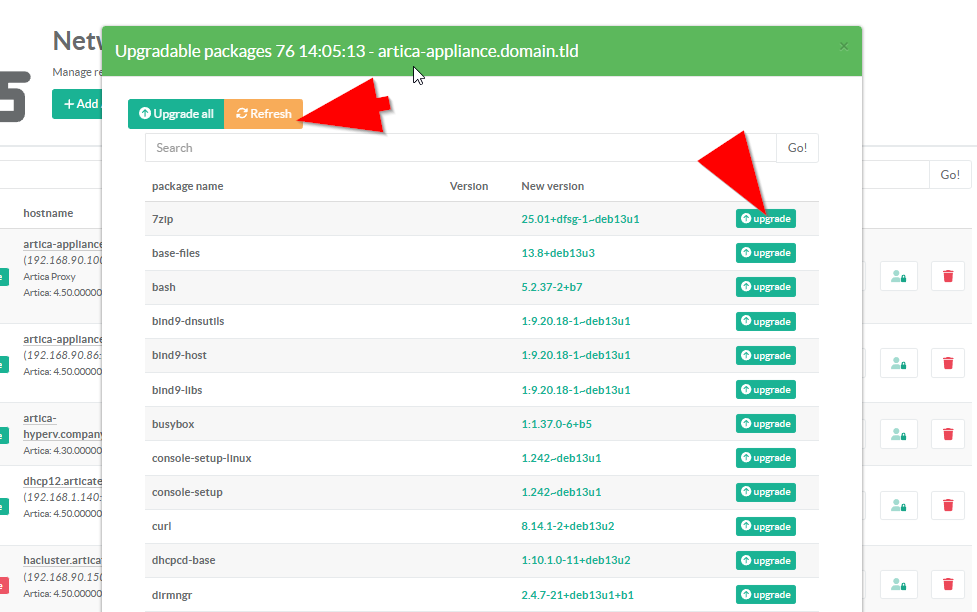Click the user lock icon in second host row
977x612 pixels.
pyautogui.click(x=898, y=364)
